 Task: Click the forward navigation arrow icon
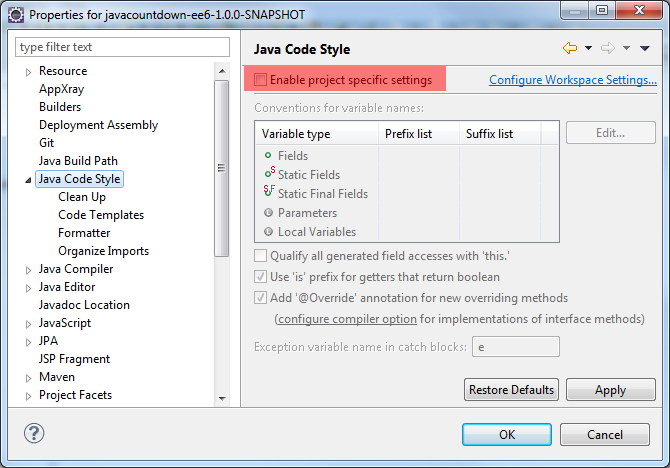click(608, 48)
